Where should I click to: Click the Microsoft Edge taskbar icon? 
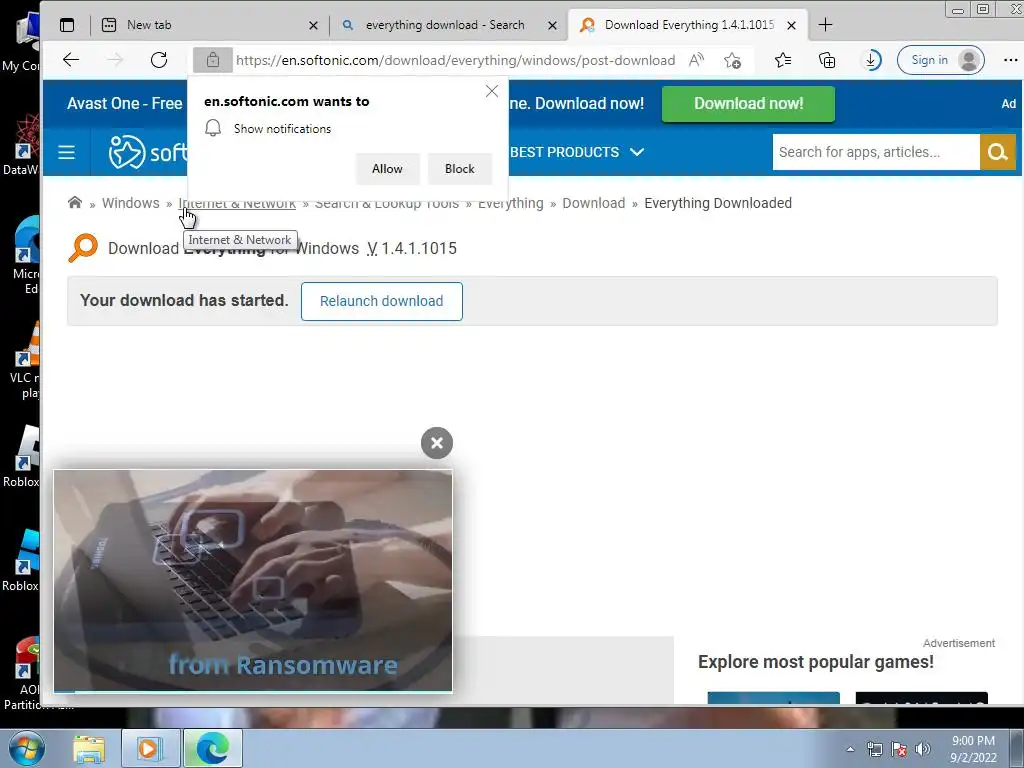click(213, 748)
